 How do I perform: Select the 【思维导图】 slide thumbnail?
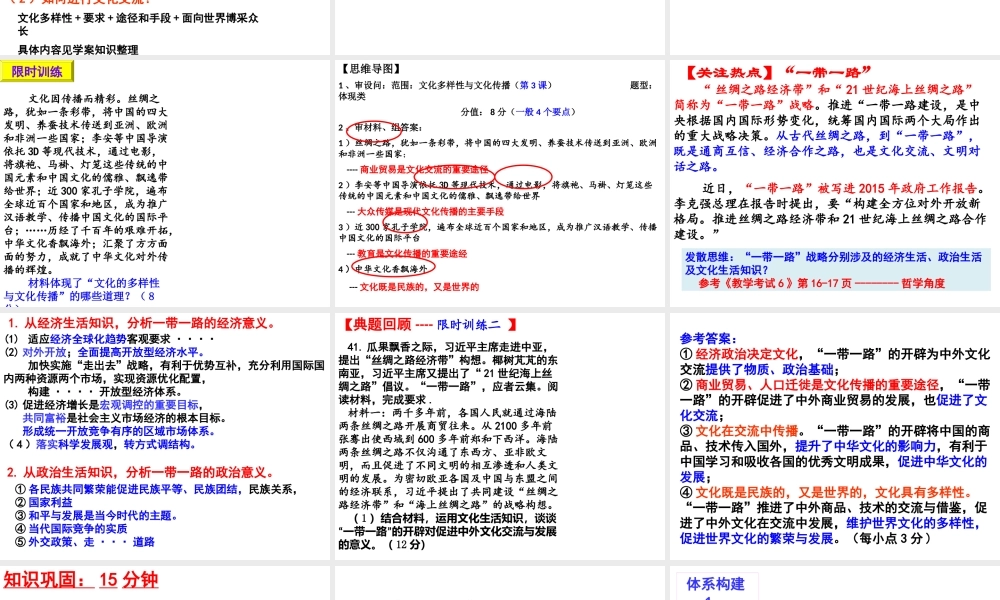(499, 183)
